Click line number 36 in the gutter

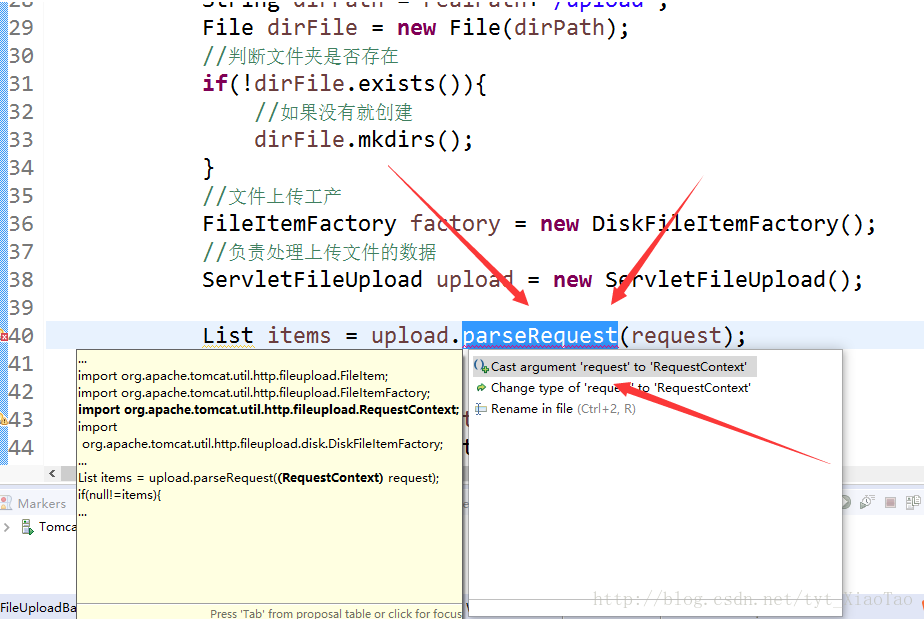(x=21, y=224)
